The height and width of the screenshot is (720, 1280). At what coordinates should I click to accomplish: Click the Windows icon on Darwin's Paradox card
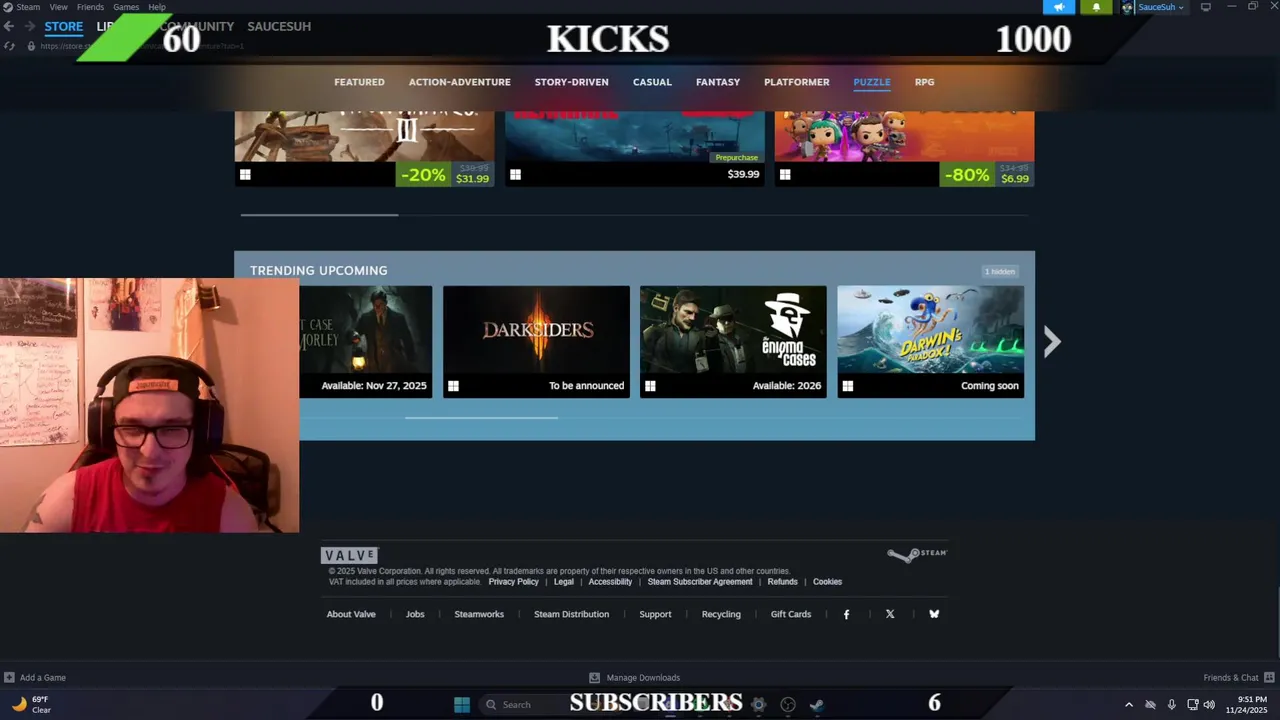click(x=847, y=386)
